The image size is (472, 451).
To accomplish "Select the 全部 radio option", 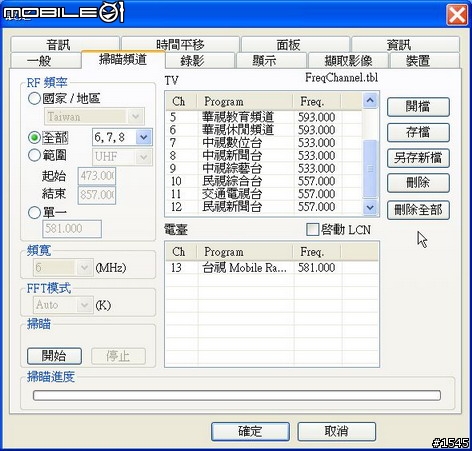I will click(34, 137).
